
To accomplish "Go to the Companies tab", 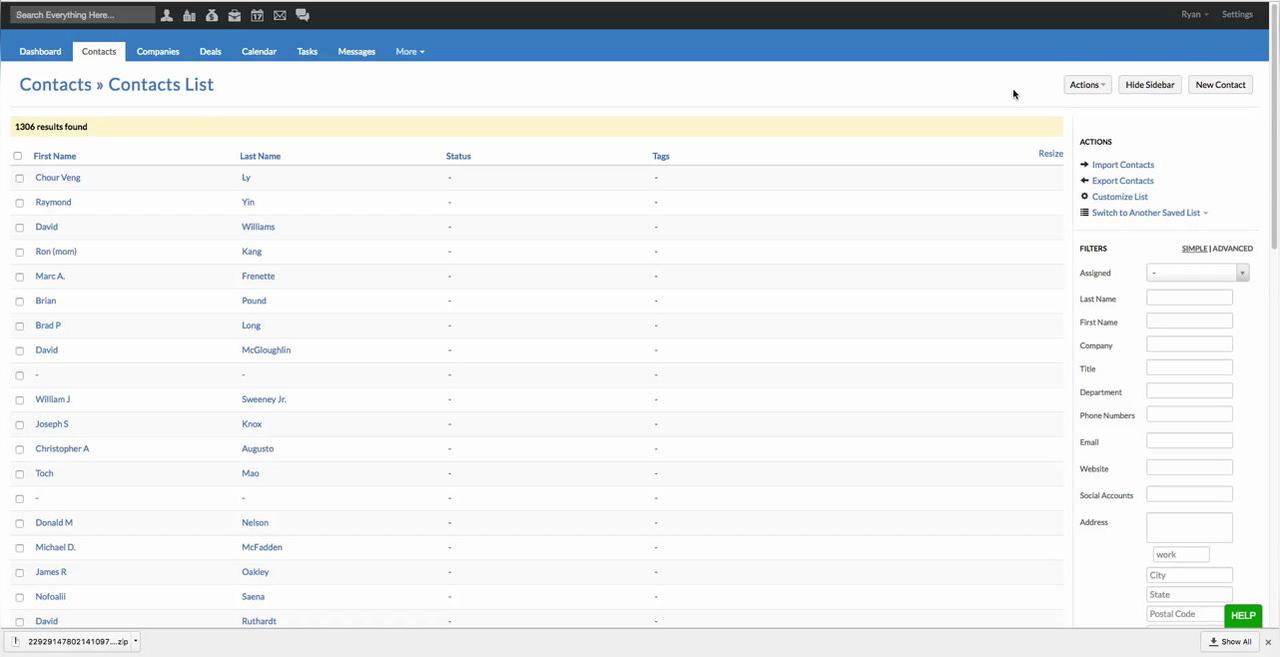I will 158,51.
